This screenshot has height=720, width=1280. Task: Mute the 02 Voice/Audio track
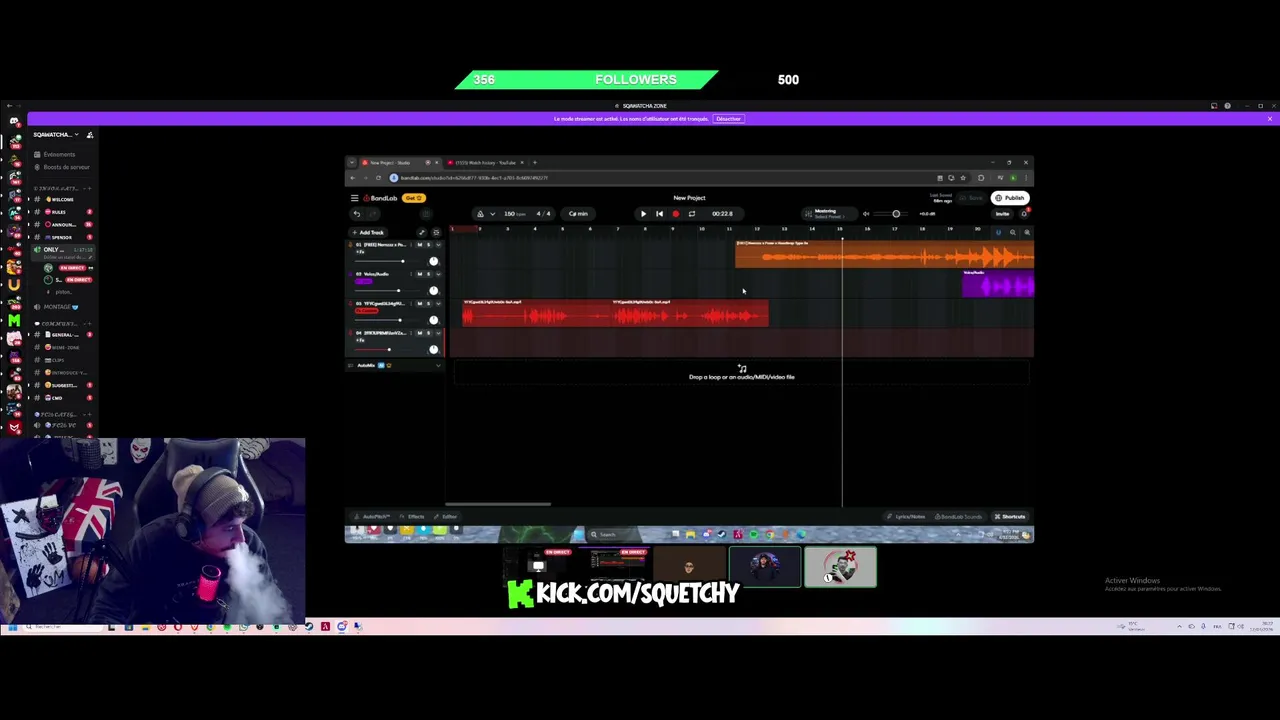pyautogui.click(x=420, y=274)
